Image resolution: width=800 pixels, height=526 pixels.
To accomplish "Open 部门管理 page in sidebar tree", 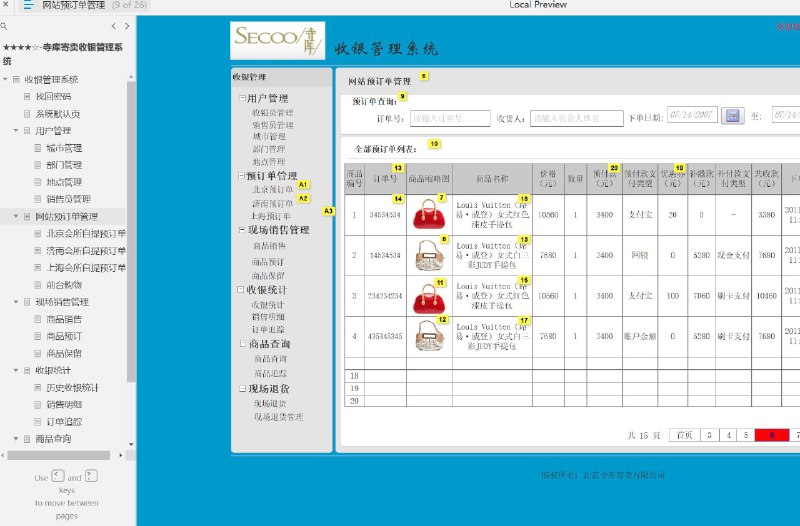I will pos(64,165).
